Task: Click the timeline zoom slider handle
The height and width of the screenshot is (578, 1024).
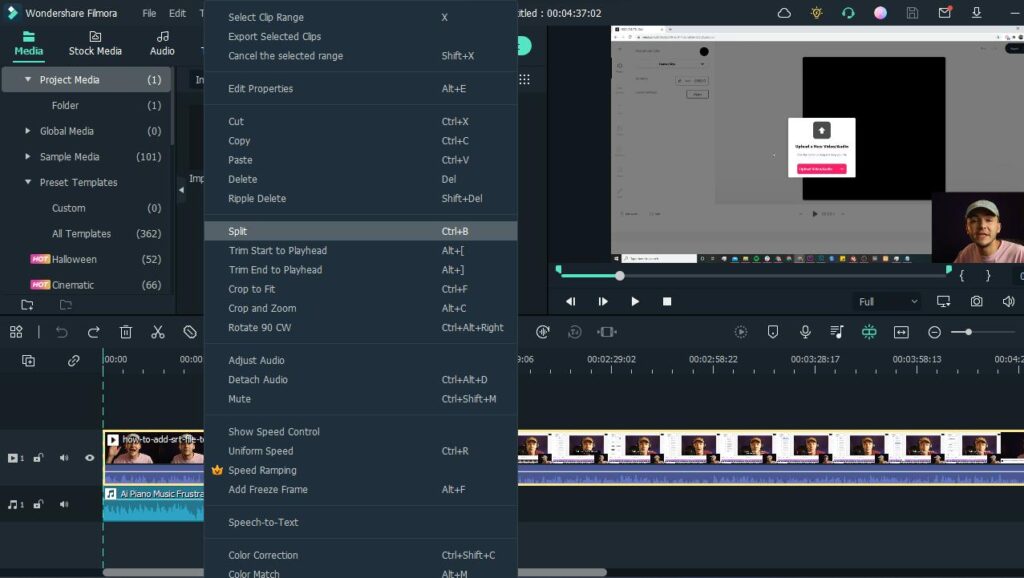Action: point(968,332)
